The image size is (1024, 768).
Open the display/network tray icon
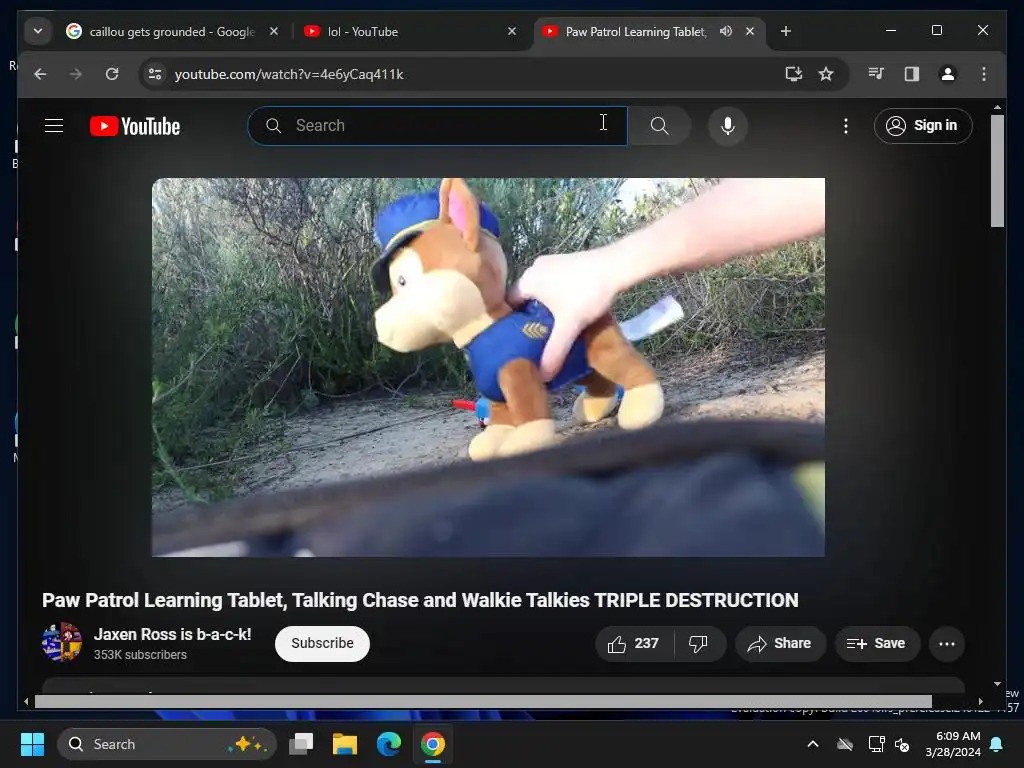(876, 744)
